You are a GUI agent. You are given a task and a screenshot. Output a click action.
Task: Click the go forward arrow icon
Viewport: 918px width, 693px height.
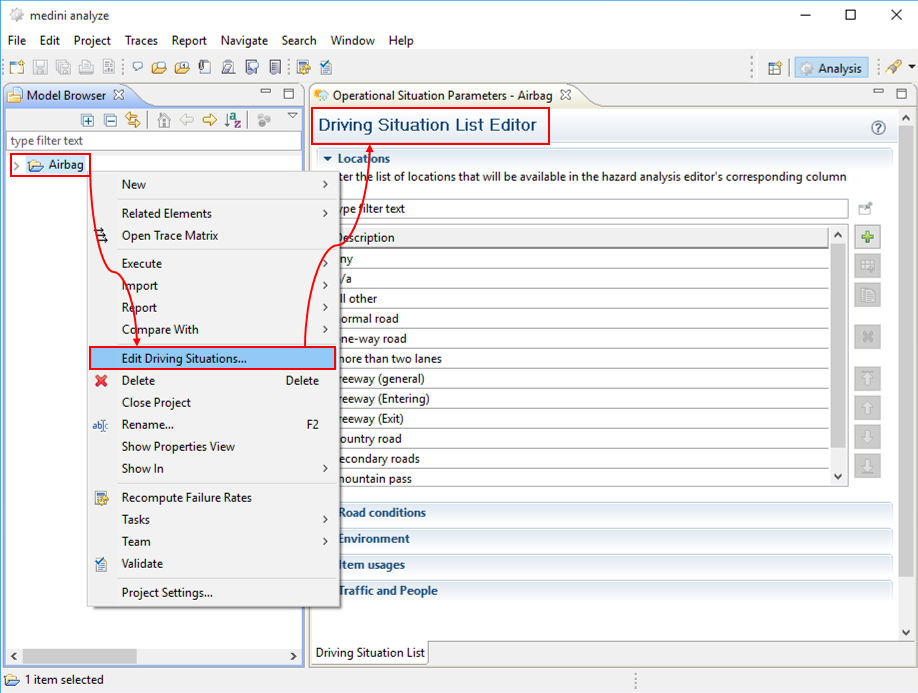(209, 120)
